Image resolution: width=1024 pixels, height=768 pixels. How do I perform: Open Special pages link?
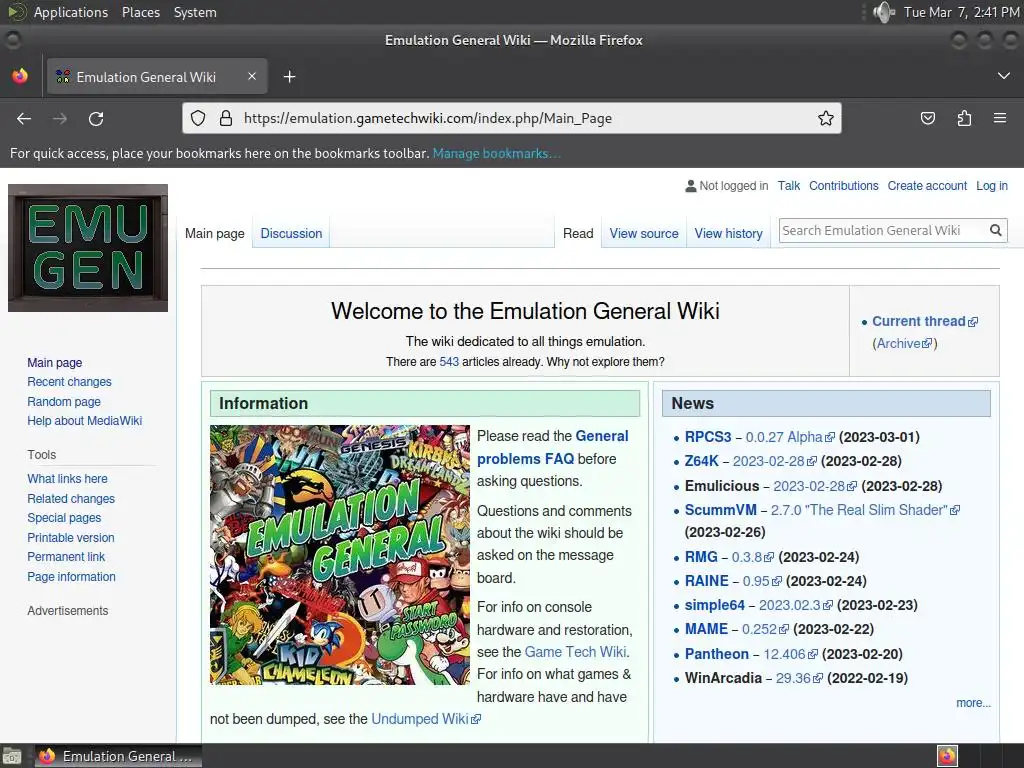tap(64, 517)
